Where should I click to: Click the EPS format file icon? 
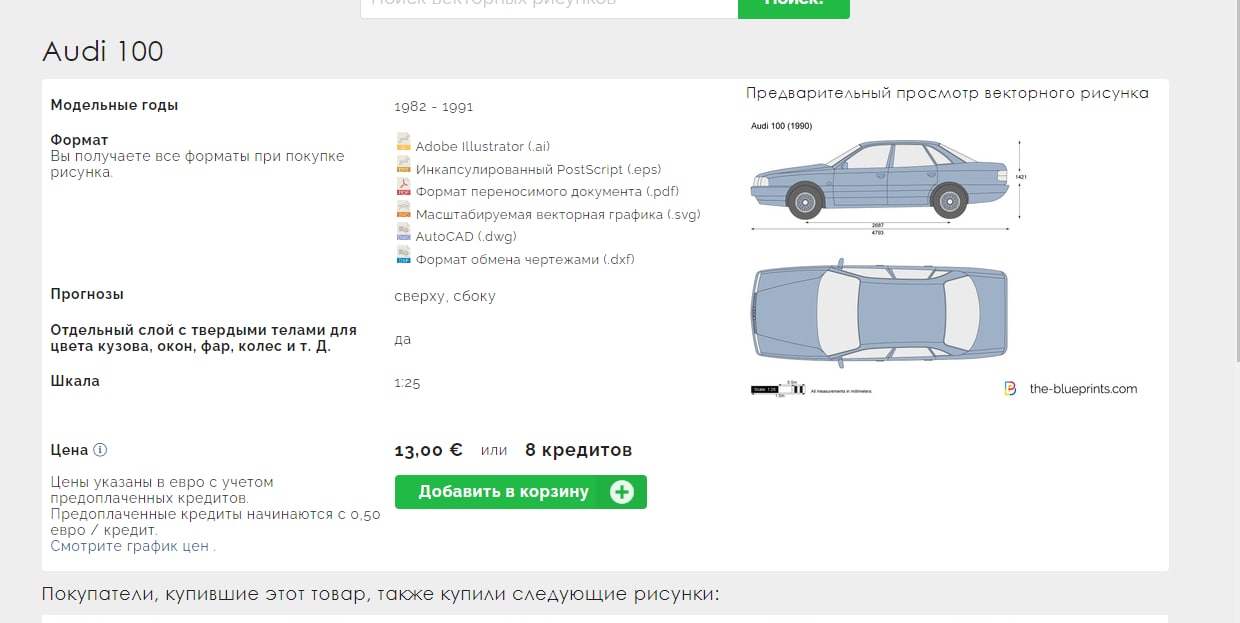[403, 164]
